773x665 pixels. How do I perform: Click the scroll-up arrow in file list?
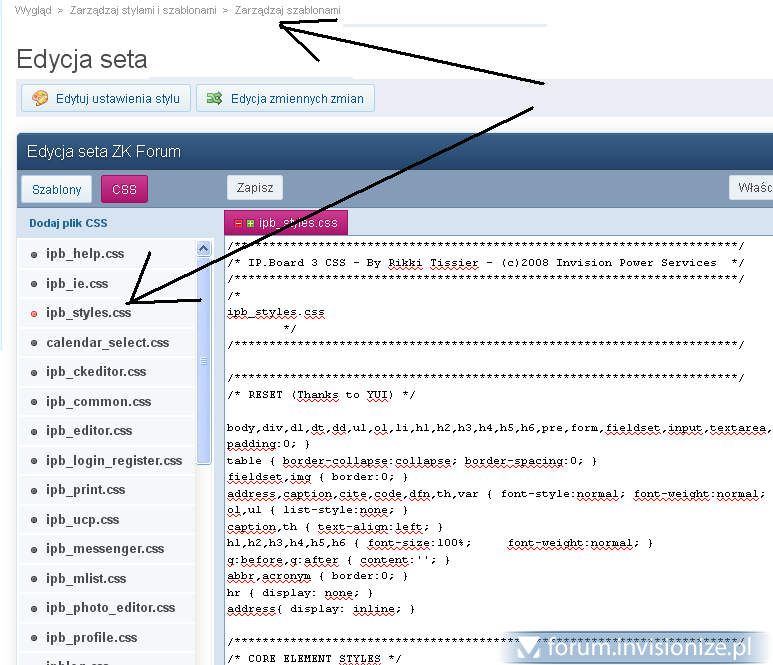[204, 249]
